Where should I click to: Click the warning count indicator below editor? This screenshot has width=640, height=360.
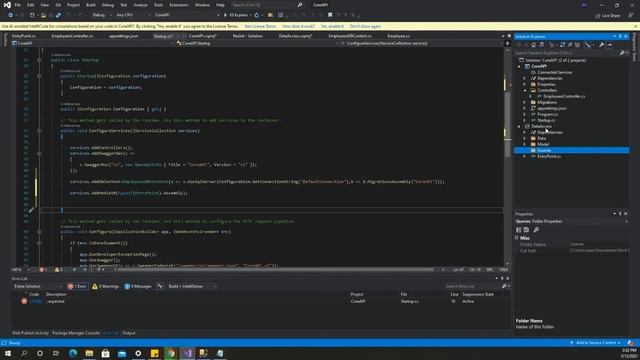pyautogui.click(x=58, y=270)
